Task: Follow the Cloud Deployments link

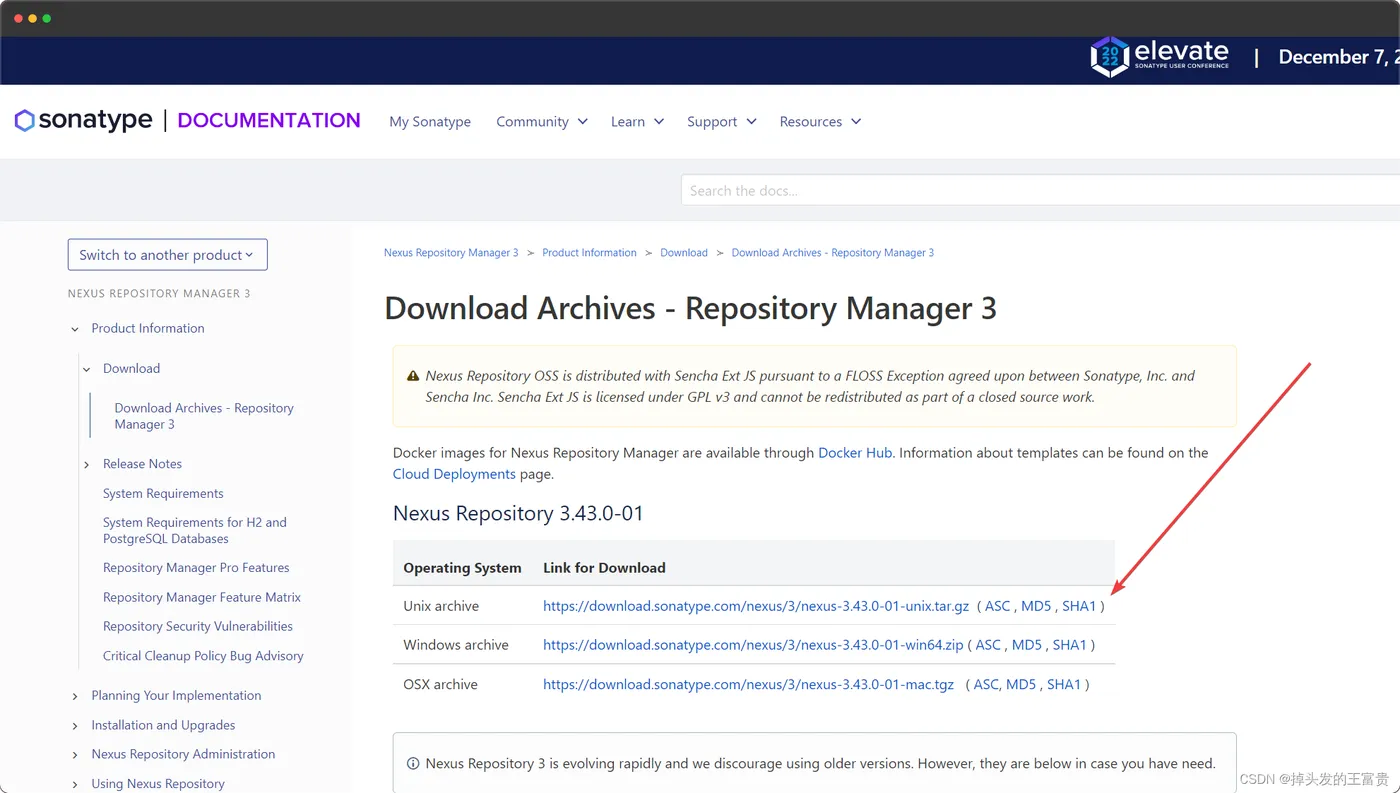Action: pyautogui.click(x=454, y=474)
